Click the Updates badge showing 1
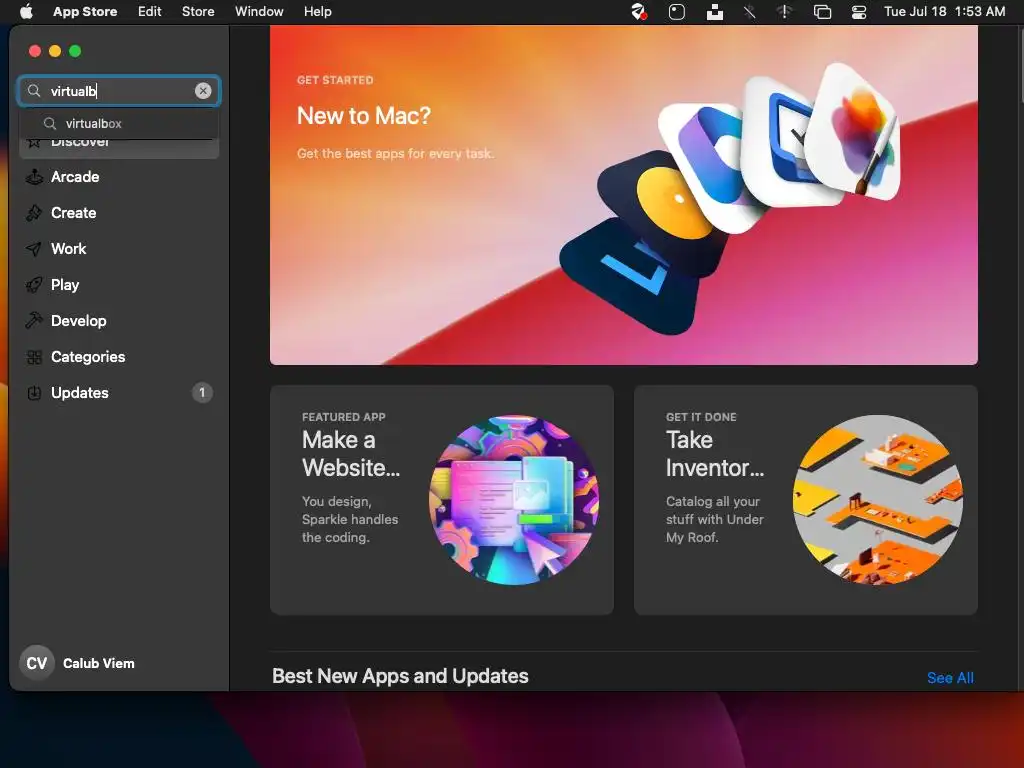Viewport: 1024px width, 768px height. tap(202, 392)
